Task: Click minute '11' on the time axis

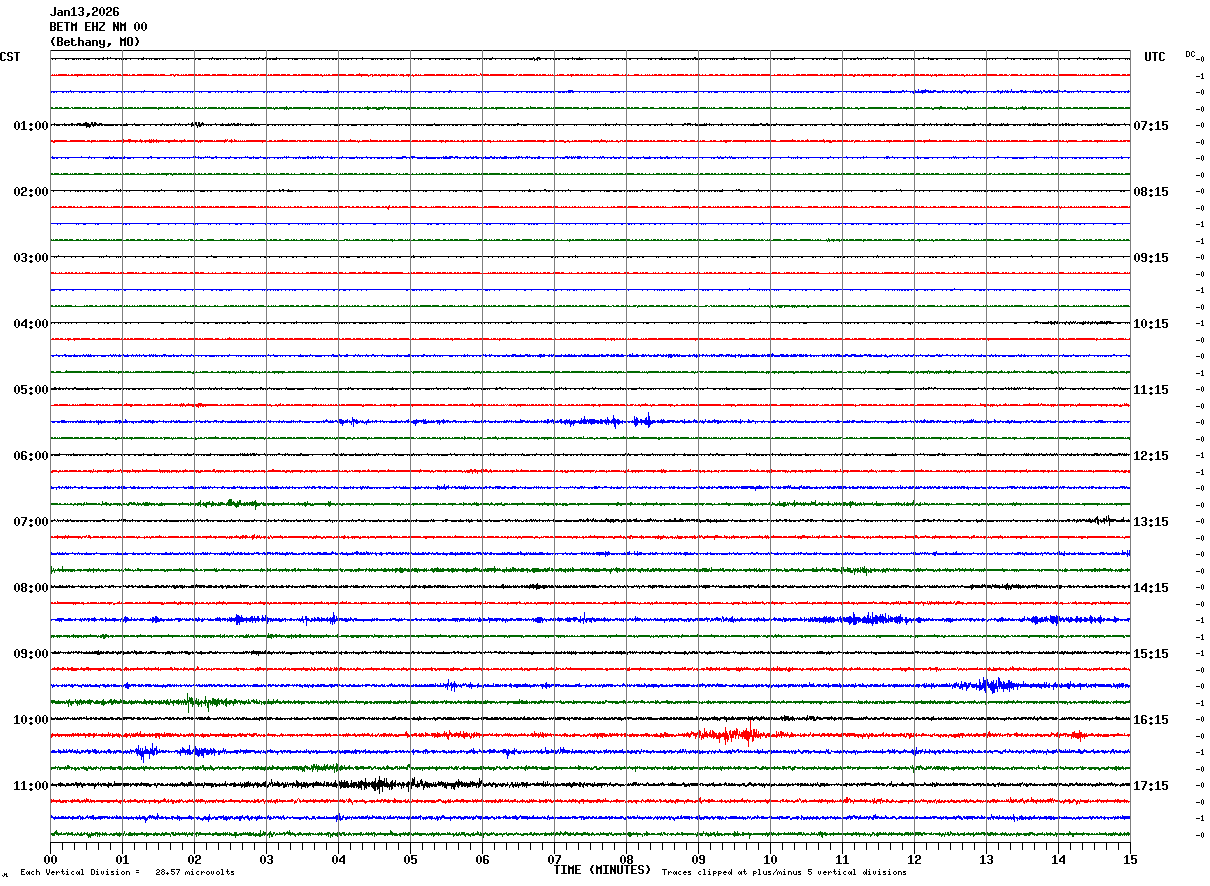Action: (x=843, y=859)
